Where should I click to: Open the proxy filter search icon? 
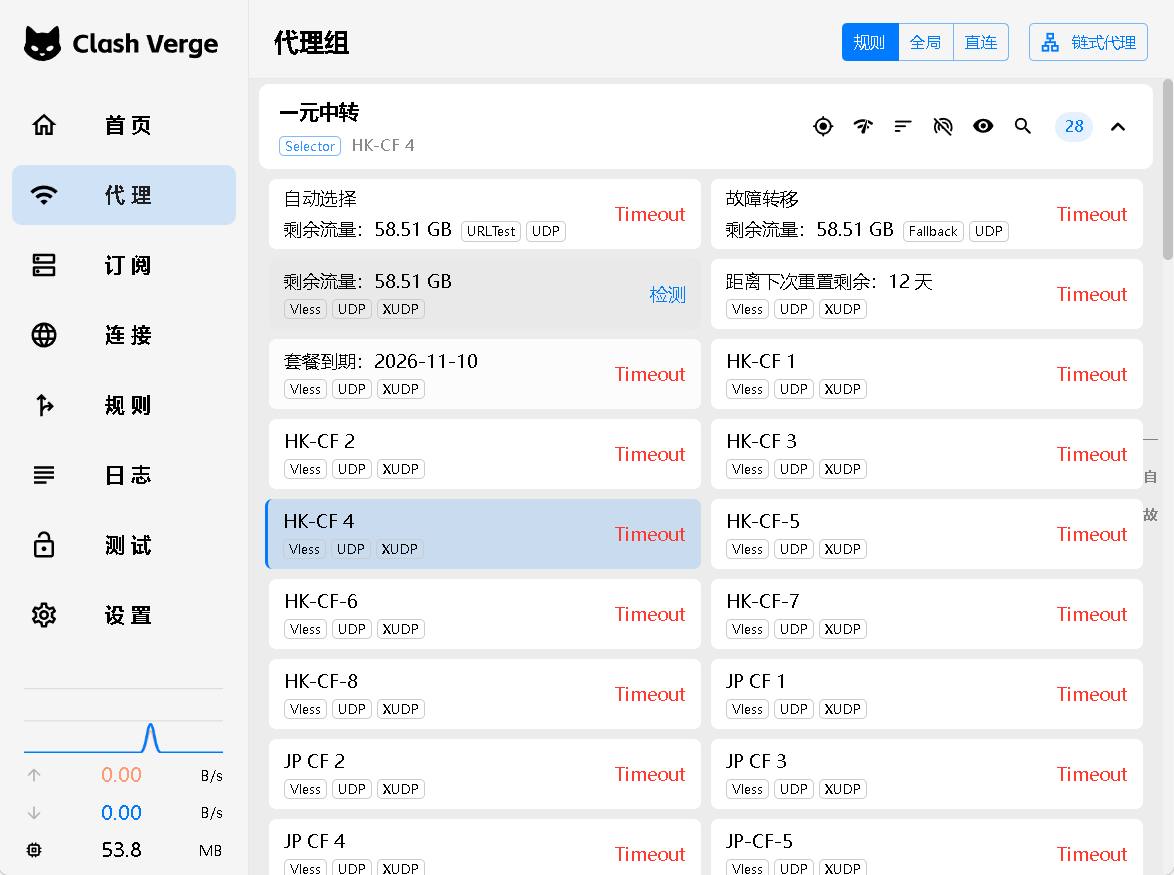[1023, 126]
